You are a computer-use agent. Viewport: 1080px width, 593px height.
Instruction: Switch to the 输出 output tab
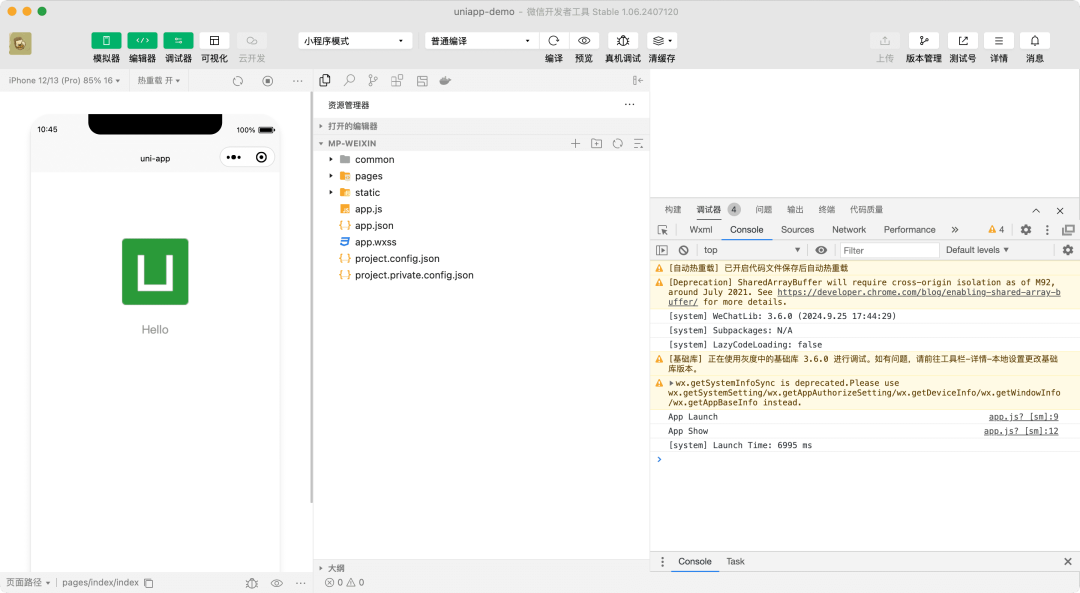(x=795, y=209)
